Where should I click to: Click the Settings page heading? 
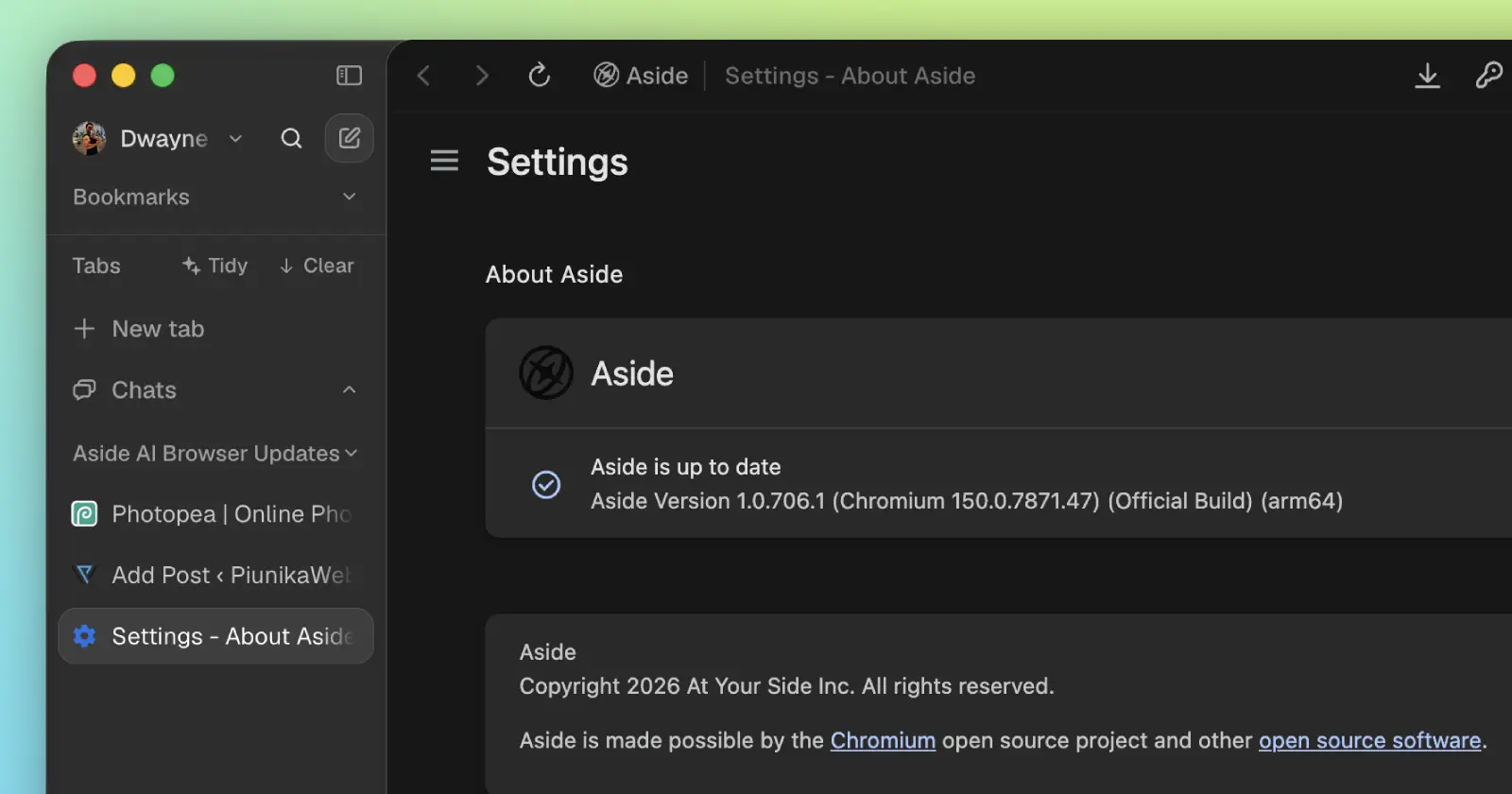(x=557, y=162)
